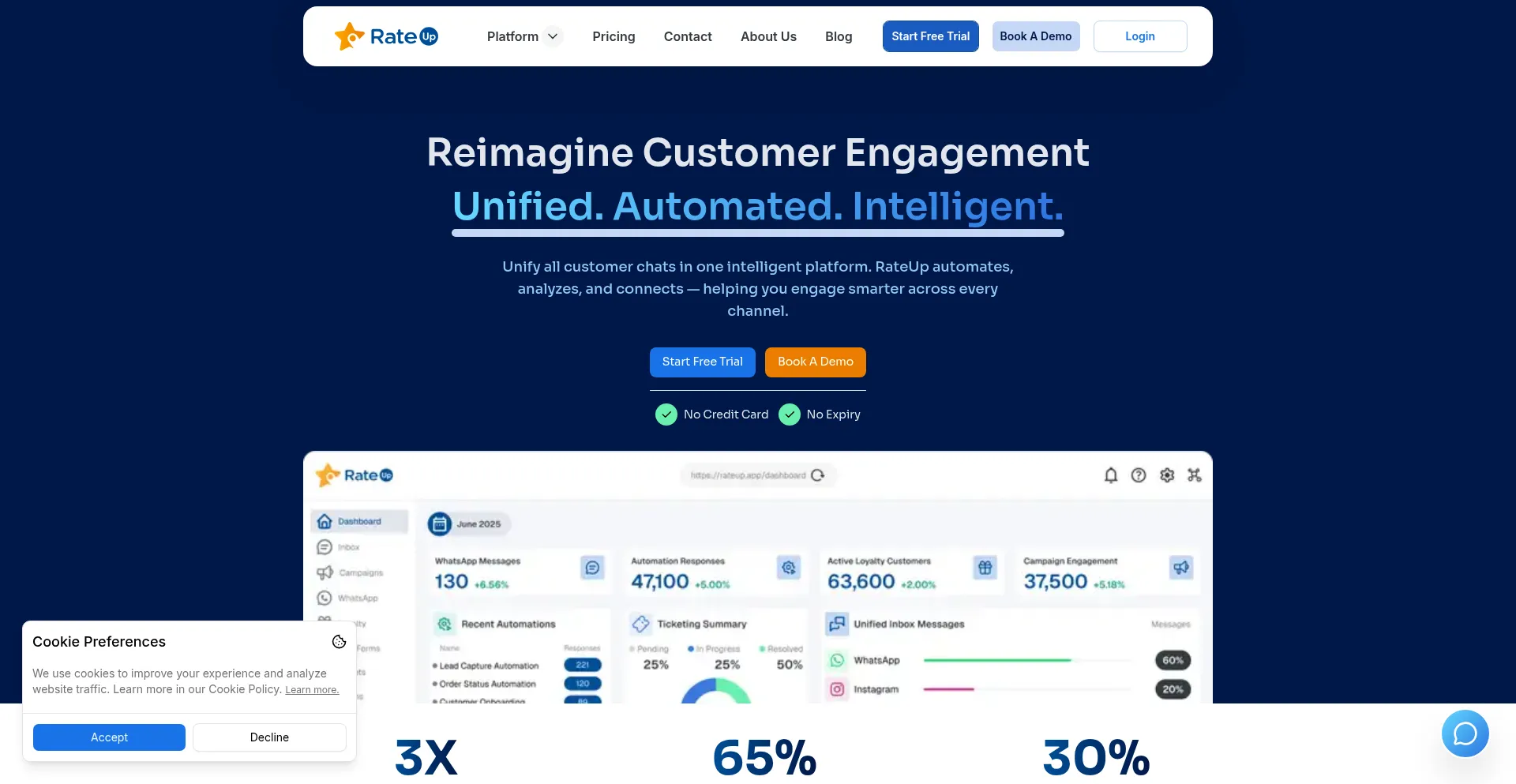
Task: Click the Instagram icon in Unified Inbox
Action: click(x=837, y=689)
